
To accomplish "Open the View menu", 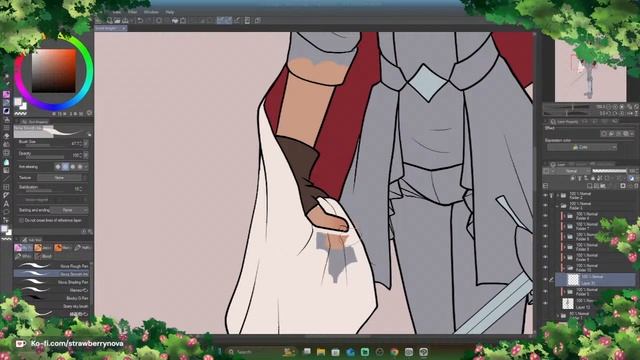I will (x=117, y=12).
